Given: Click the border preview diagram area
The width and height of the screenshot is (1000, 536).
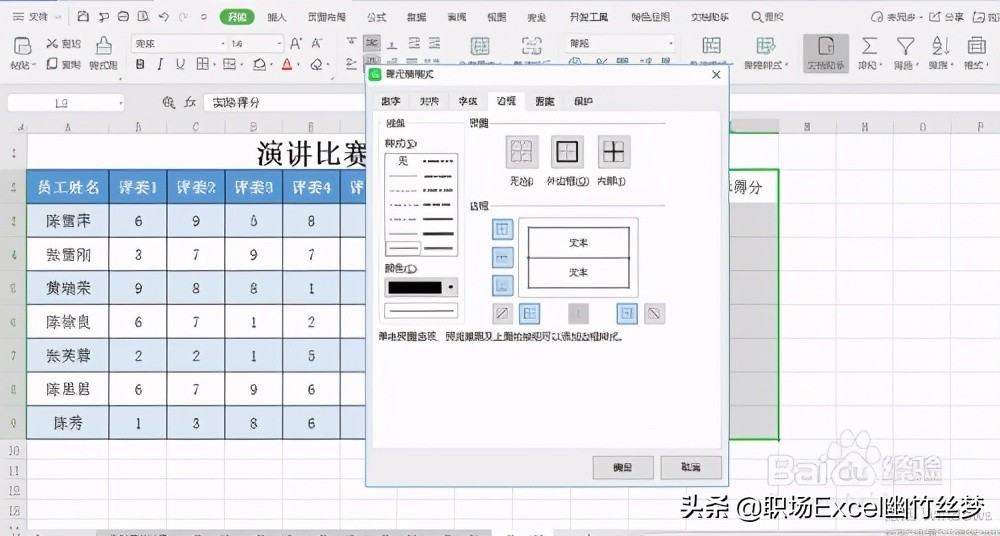Looking at the screenshot, I should [x=578, y=257].
